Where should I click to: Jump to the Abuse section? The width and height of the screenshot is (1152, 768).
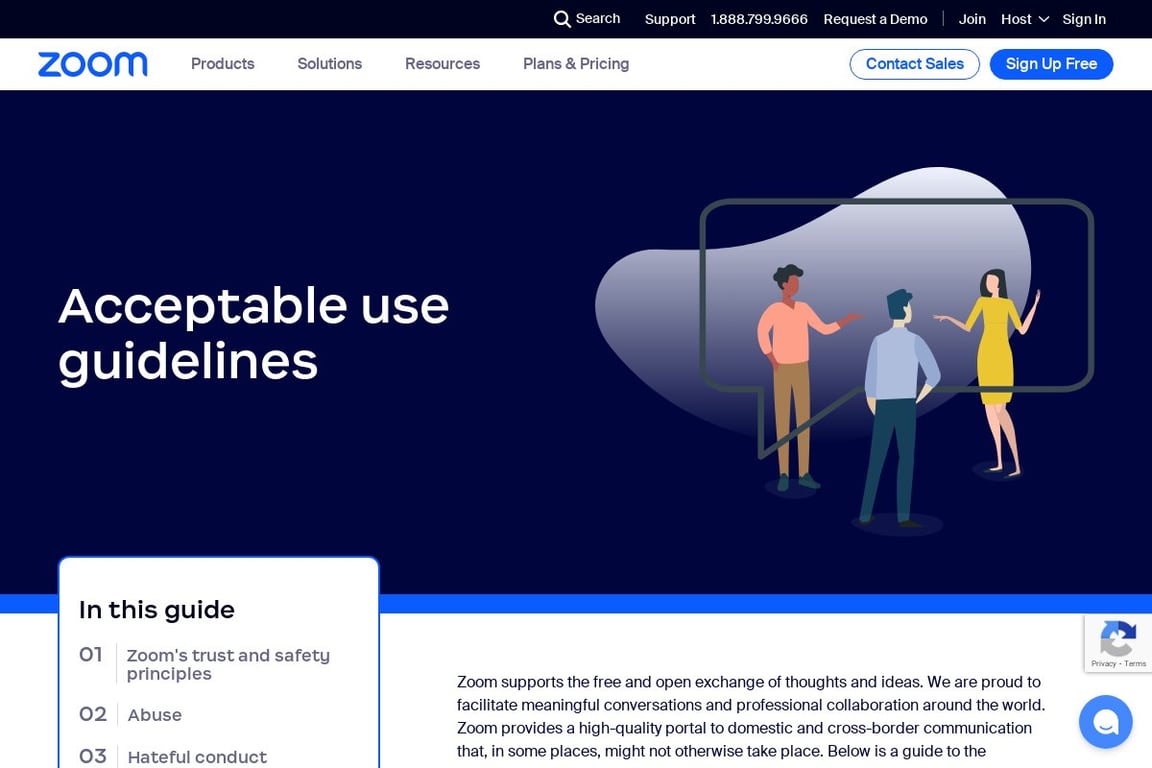tap(154, 714)
